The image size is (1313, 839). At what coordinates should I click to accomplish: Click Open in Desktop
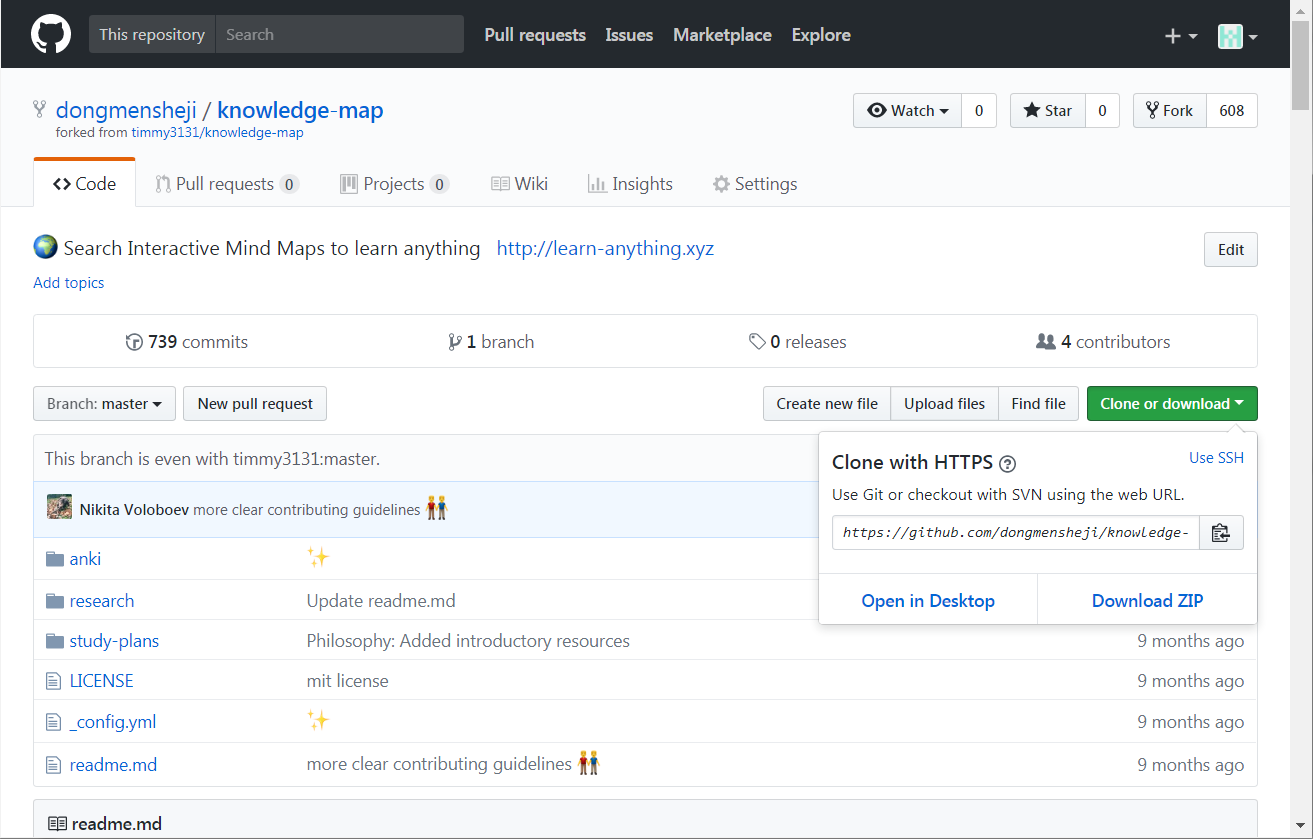click(928, 601)
